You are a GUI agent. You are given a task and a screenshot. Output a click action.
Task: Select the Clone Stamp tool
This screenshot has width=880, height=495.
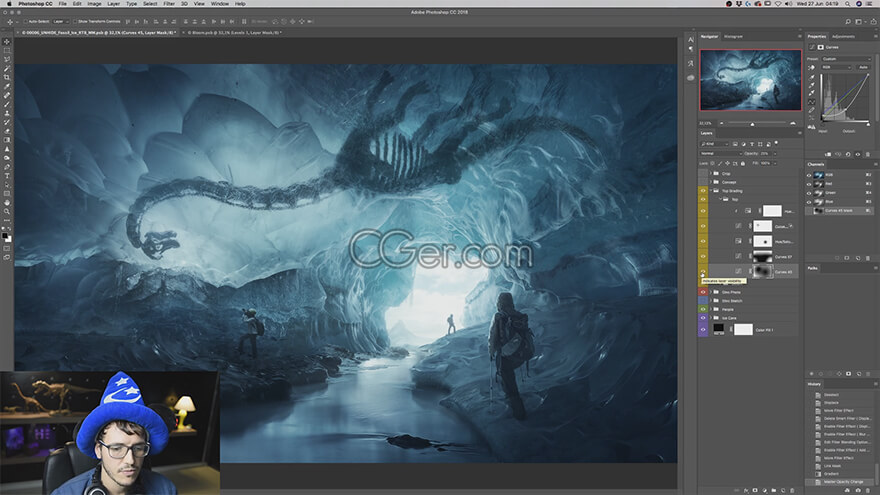(x=7, y=113)
